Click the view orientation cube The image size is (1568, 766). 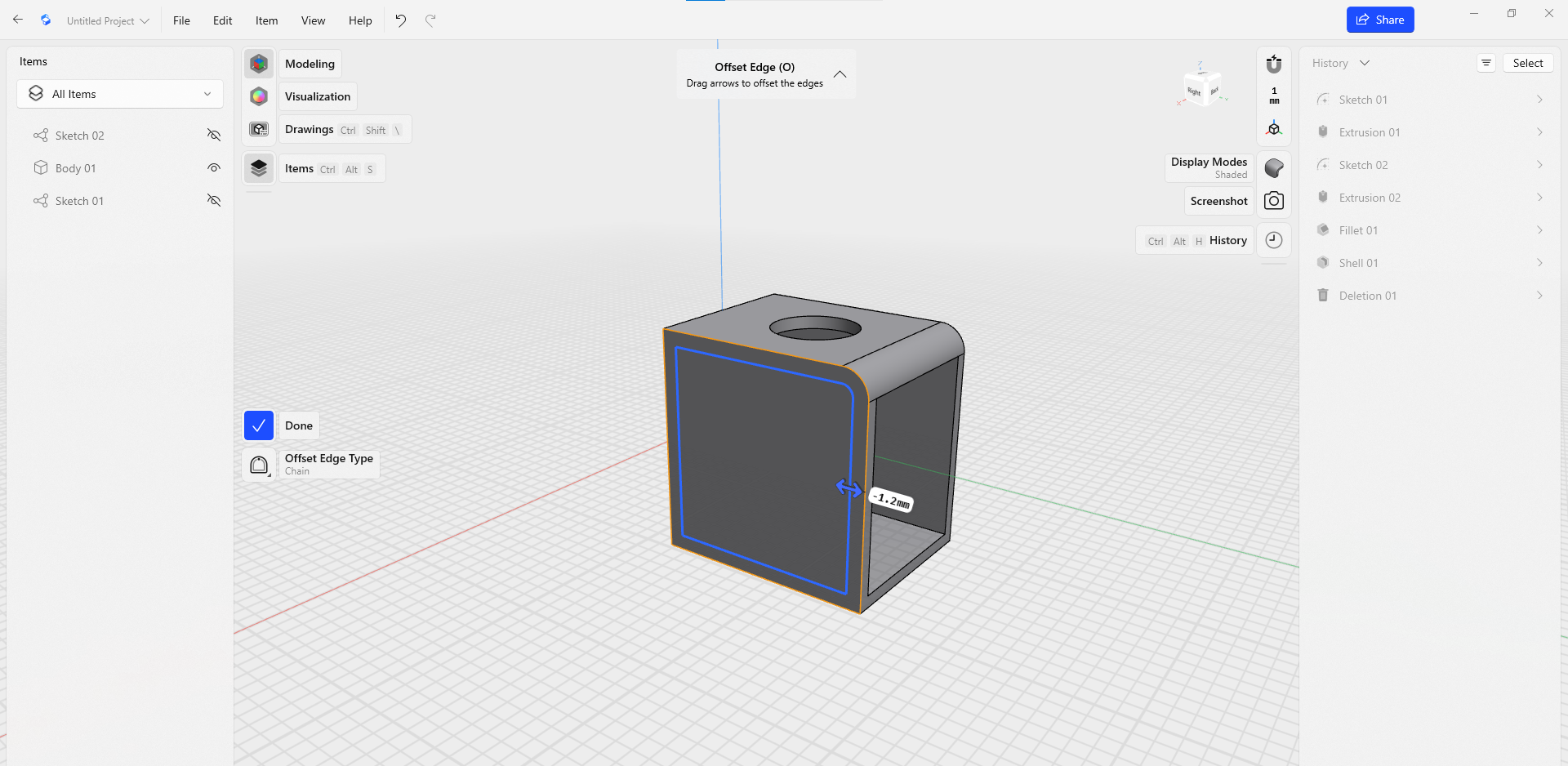1202,88
